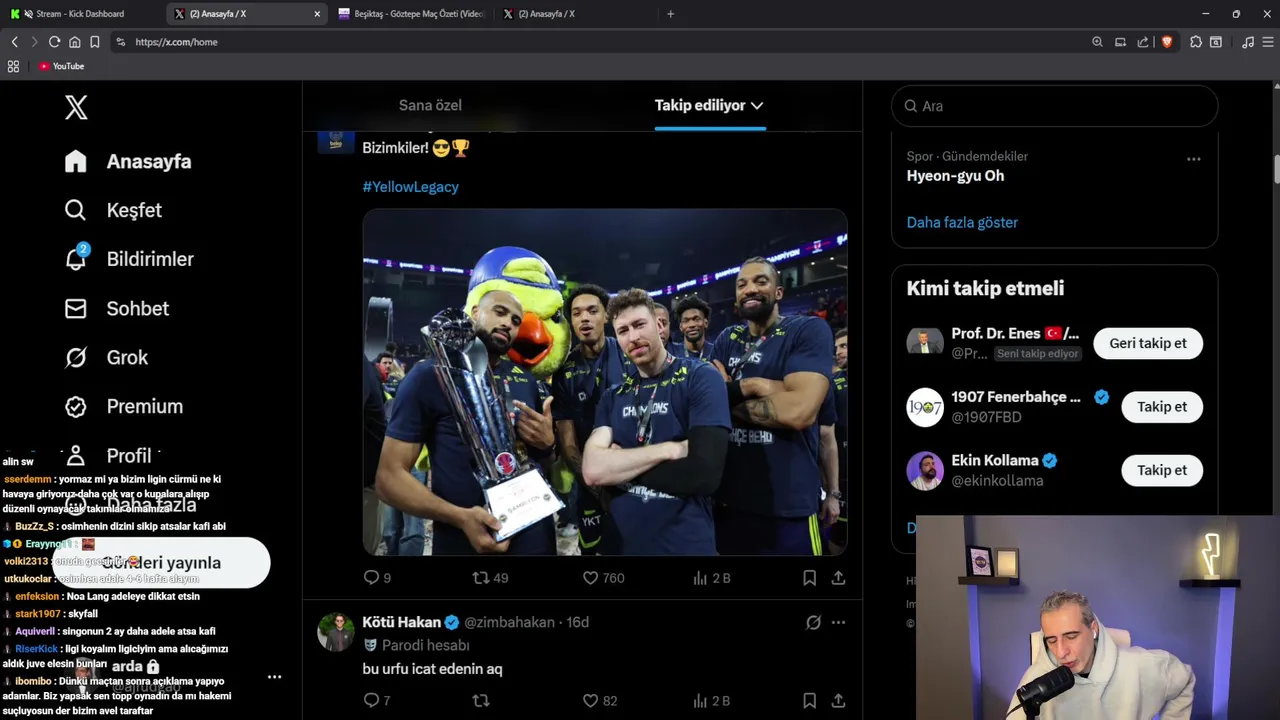Reload the current page
Viewport: 1280px width, 720px height.
click(54, 42)
